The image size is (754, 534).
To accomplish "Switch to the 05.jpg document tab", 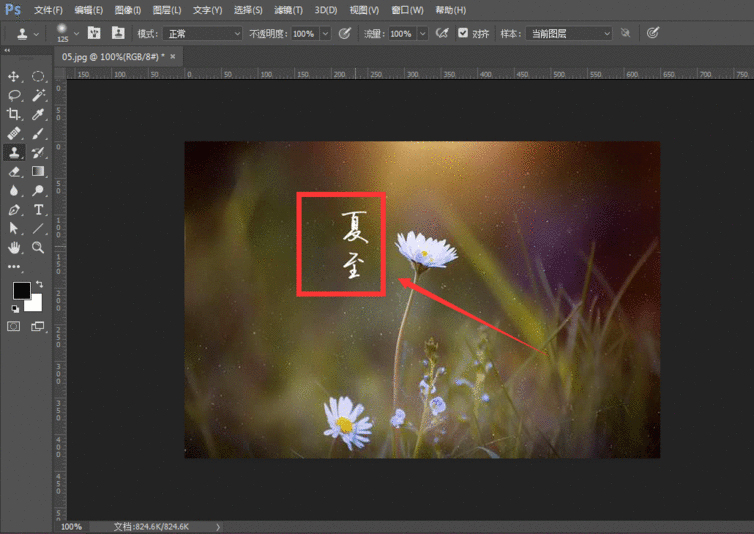I will point(112,57).
